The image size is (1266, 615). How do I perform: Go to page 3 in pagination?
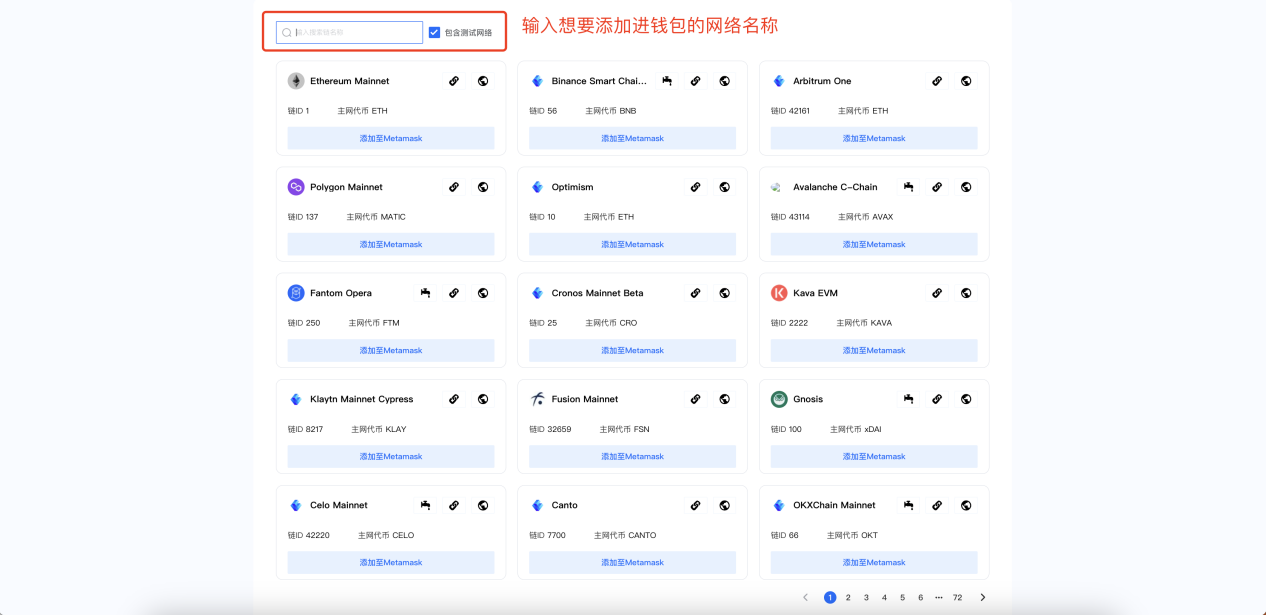(x=866, y=597)
